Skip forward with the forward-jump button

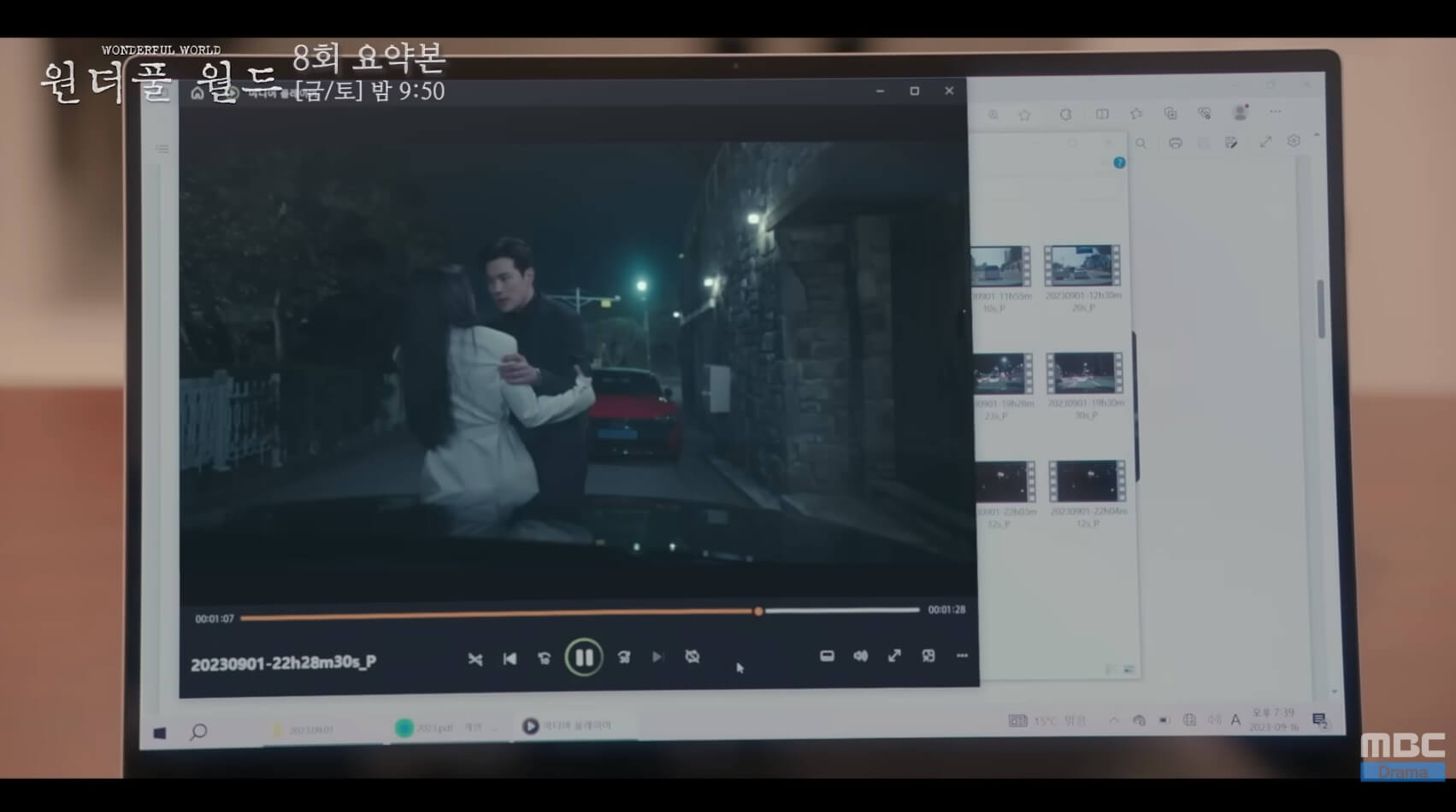[x=624, y=657]
